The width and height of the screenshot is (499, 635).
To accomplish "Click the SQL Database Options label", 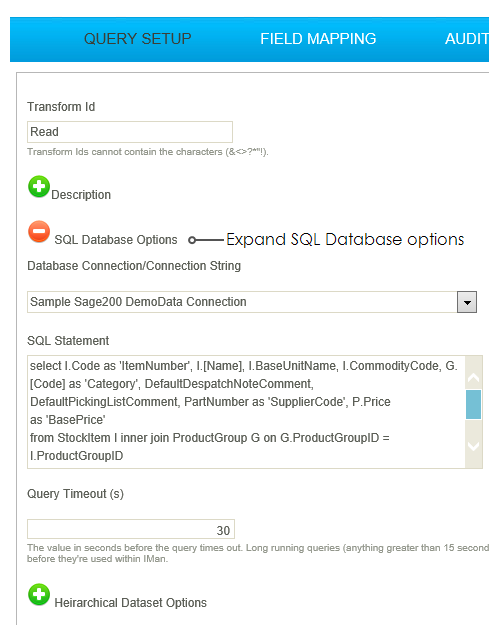I will tap(116, 240).
